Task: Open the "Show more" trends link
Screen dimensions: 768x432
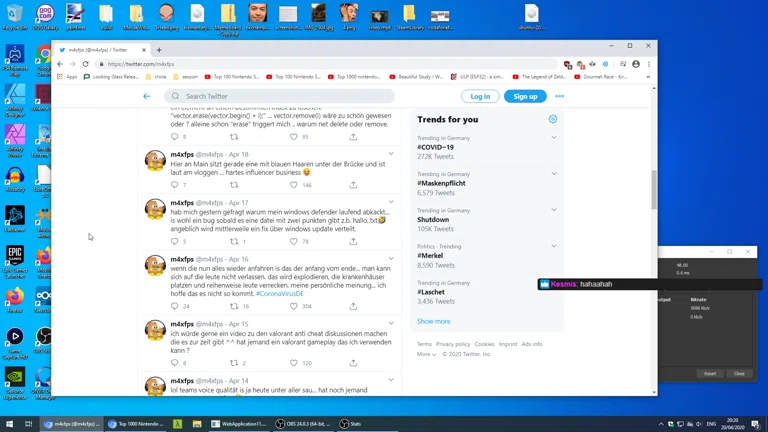Action: 433,321
